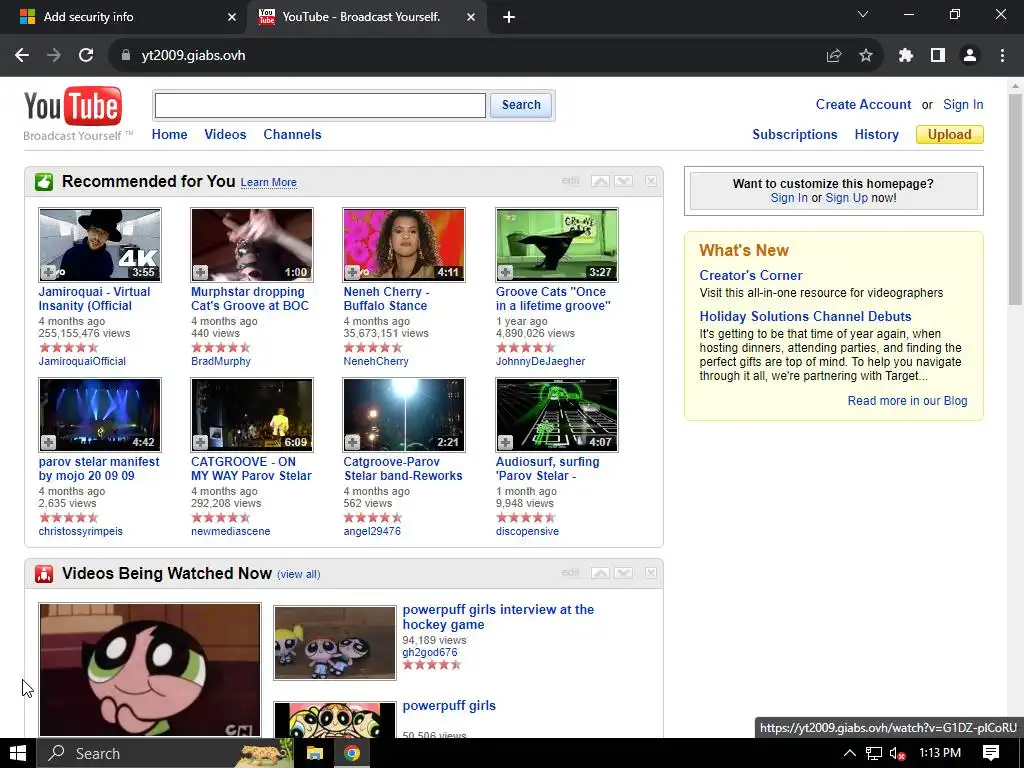Reload the page

pyautogui.click(x=86, y=56)
